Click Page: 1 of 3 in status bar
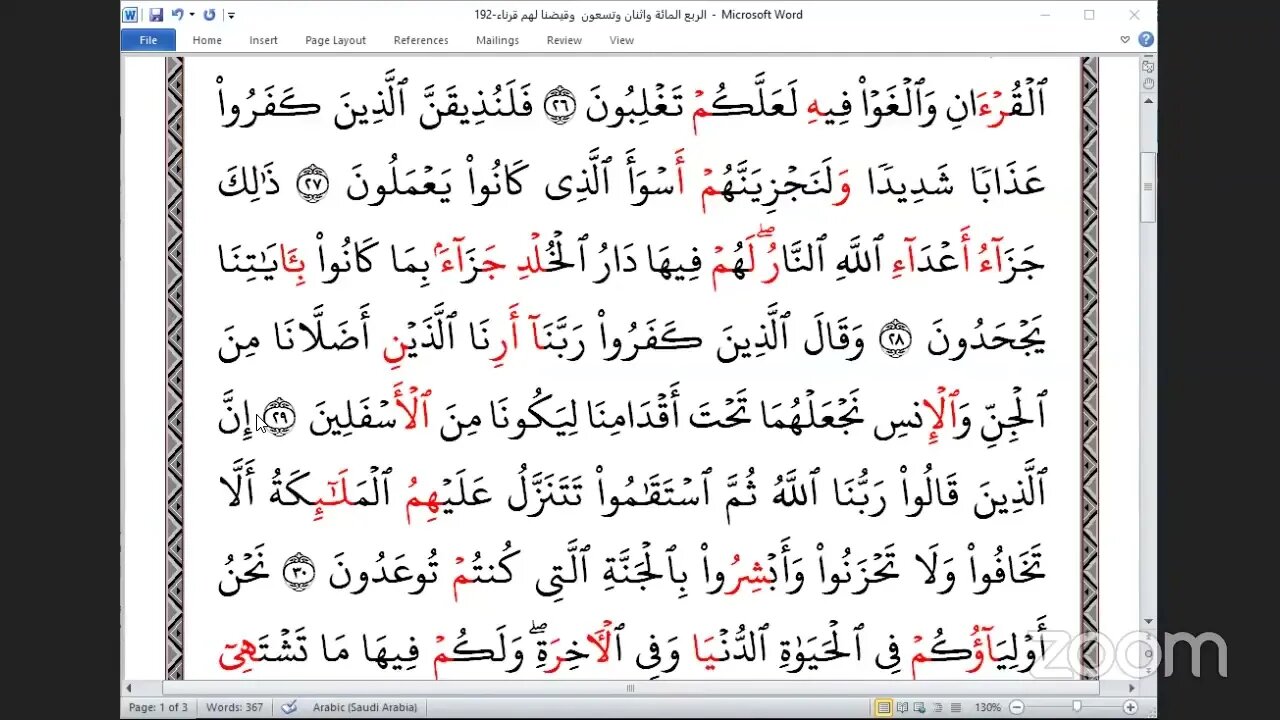 coord(159,707)
